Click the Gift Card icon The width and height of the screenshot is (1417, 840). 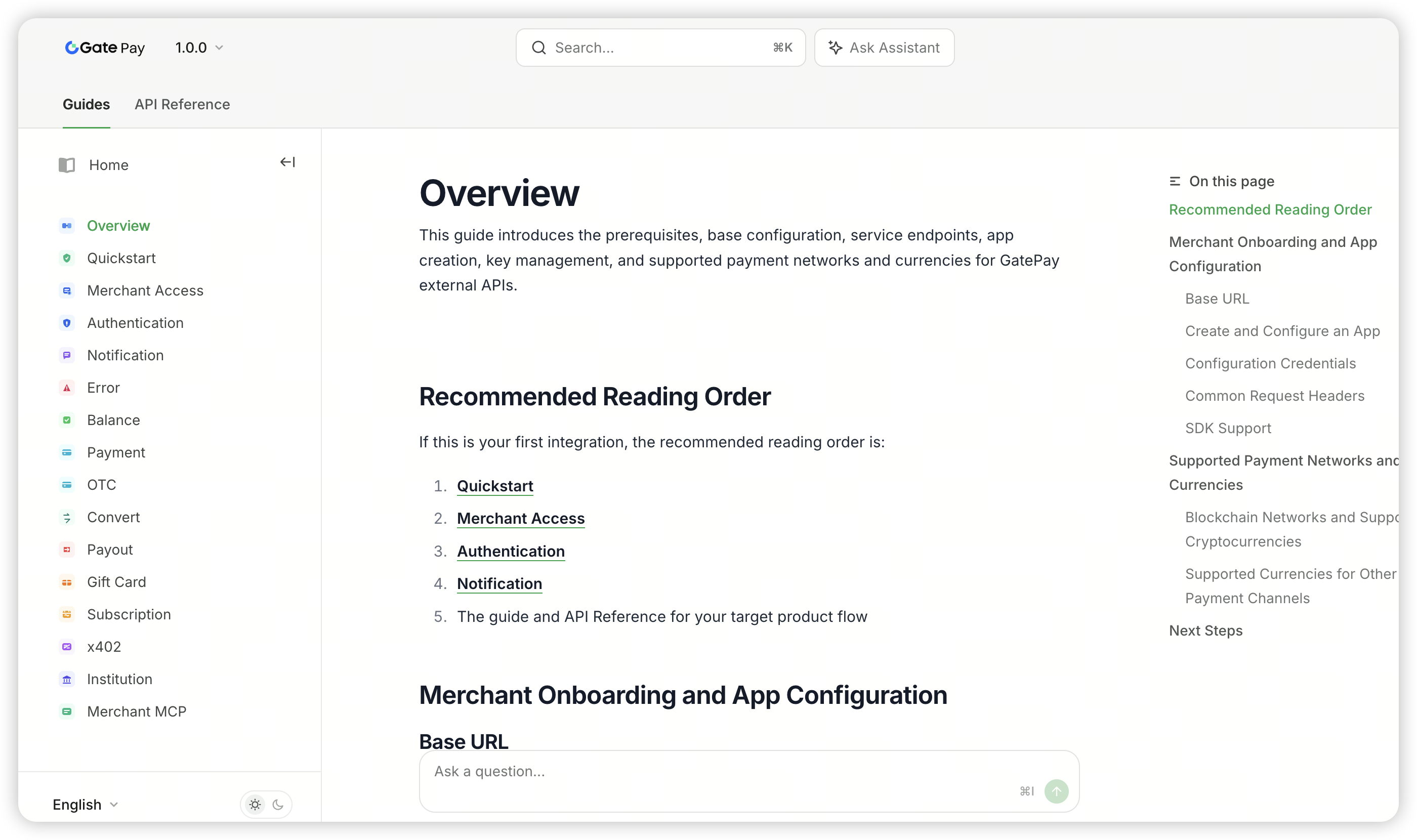click(67, 582)
